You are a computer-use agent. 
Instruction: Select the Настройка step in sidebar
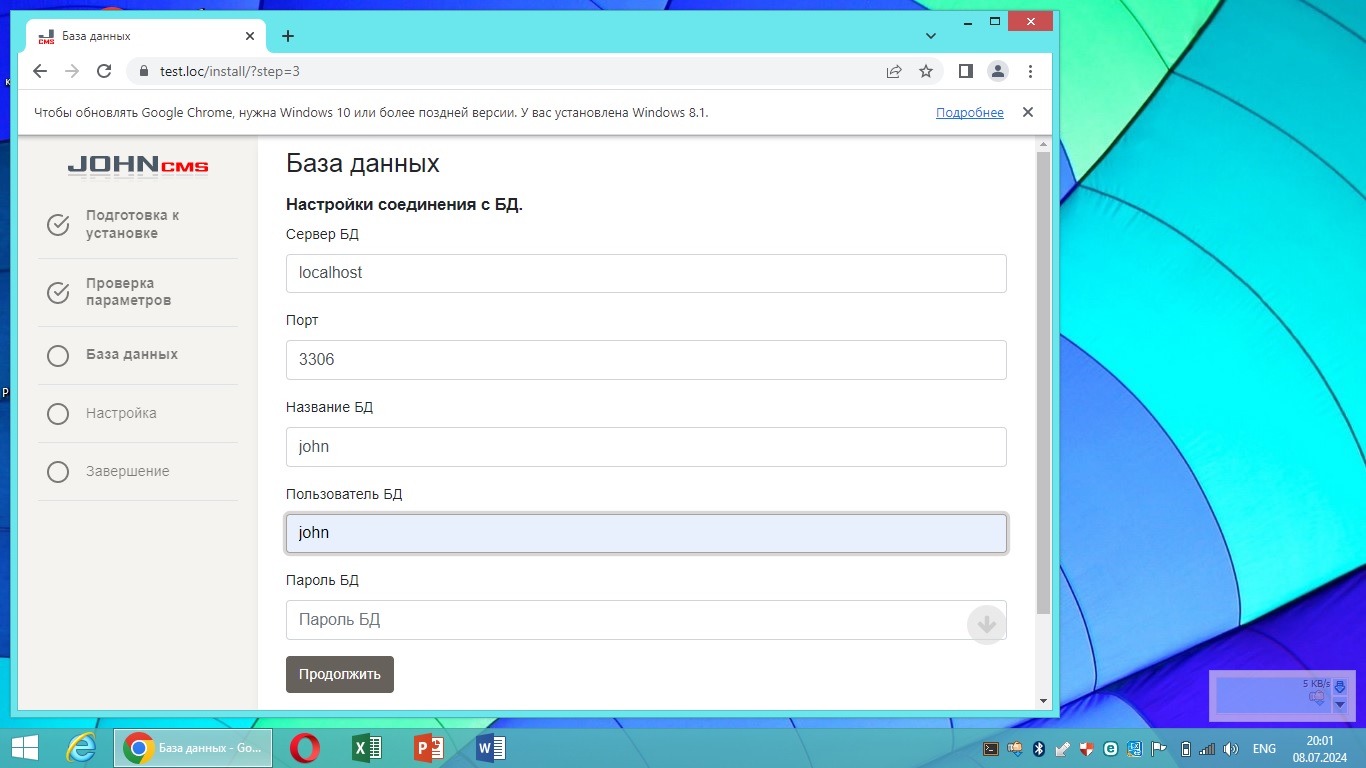tap(121, 413)
